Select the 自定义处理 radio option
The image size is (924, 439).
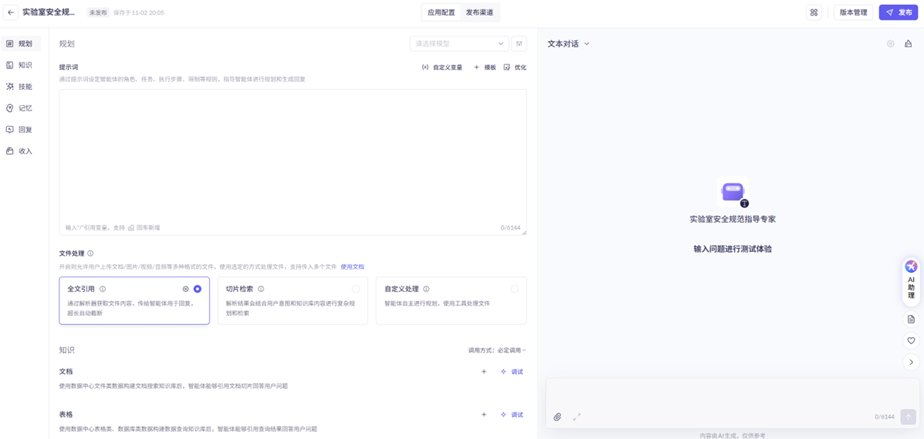pos(514,289)
